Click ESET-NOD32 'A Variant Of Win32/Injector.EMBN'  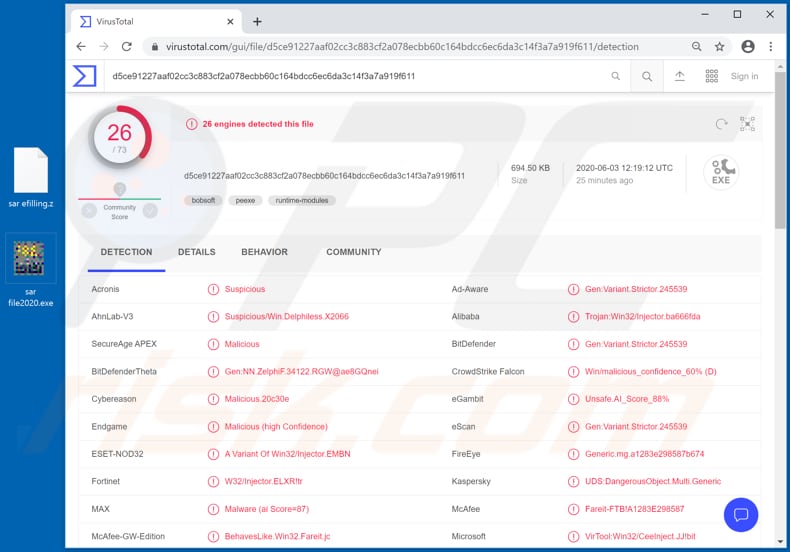(x=288, y=454)
